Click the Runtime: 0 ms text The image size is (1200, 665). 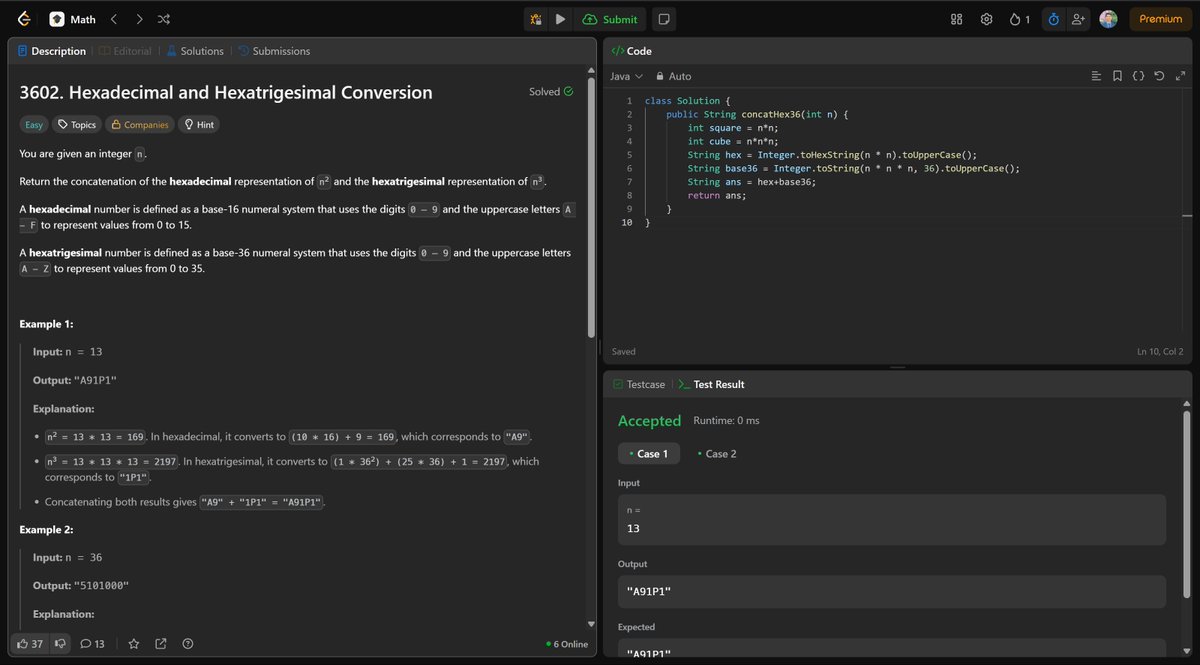pos(726,421)
